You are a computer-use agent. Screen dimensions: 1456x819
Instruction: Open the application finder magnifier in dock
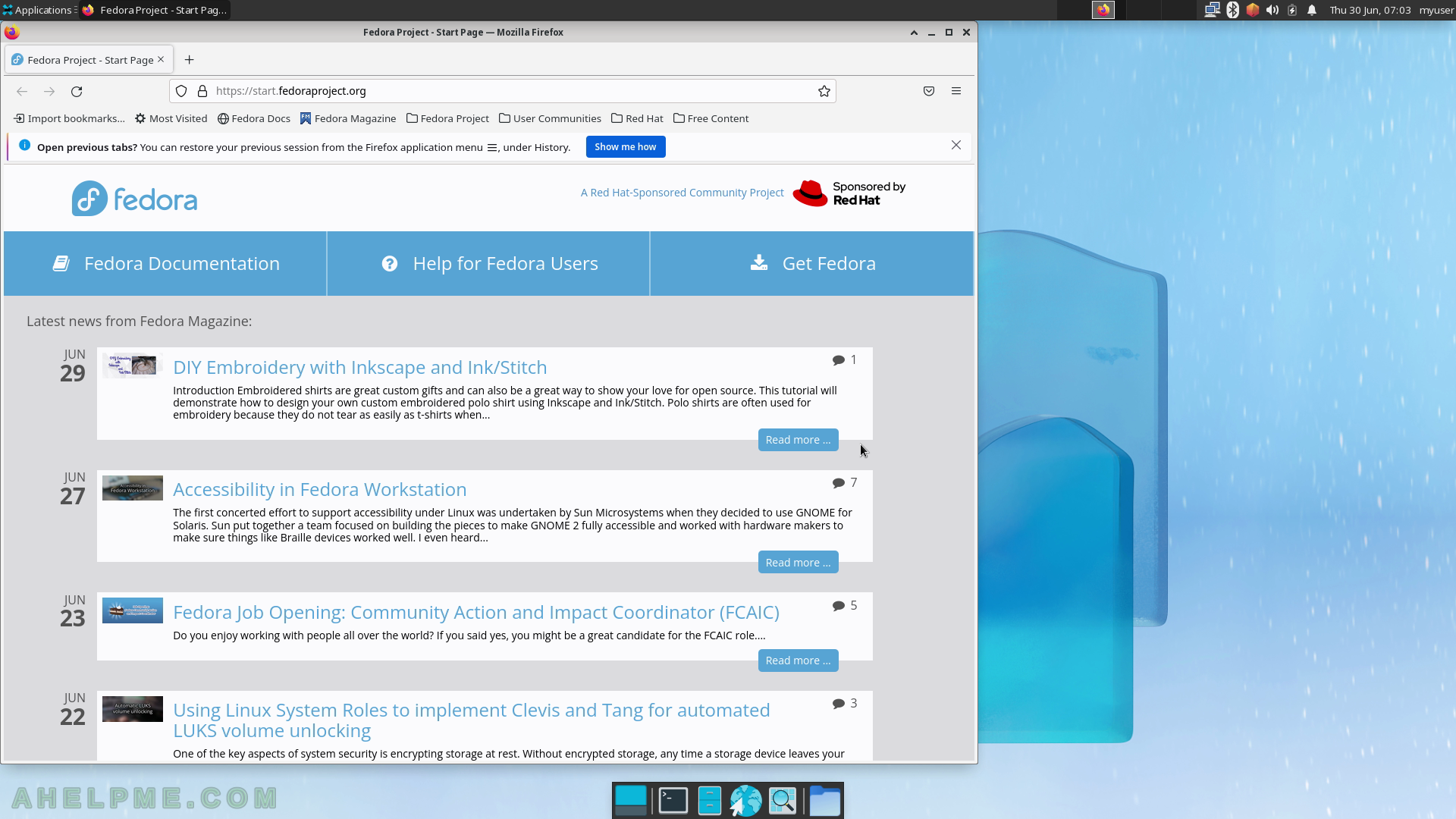tap(783, 801)
